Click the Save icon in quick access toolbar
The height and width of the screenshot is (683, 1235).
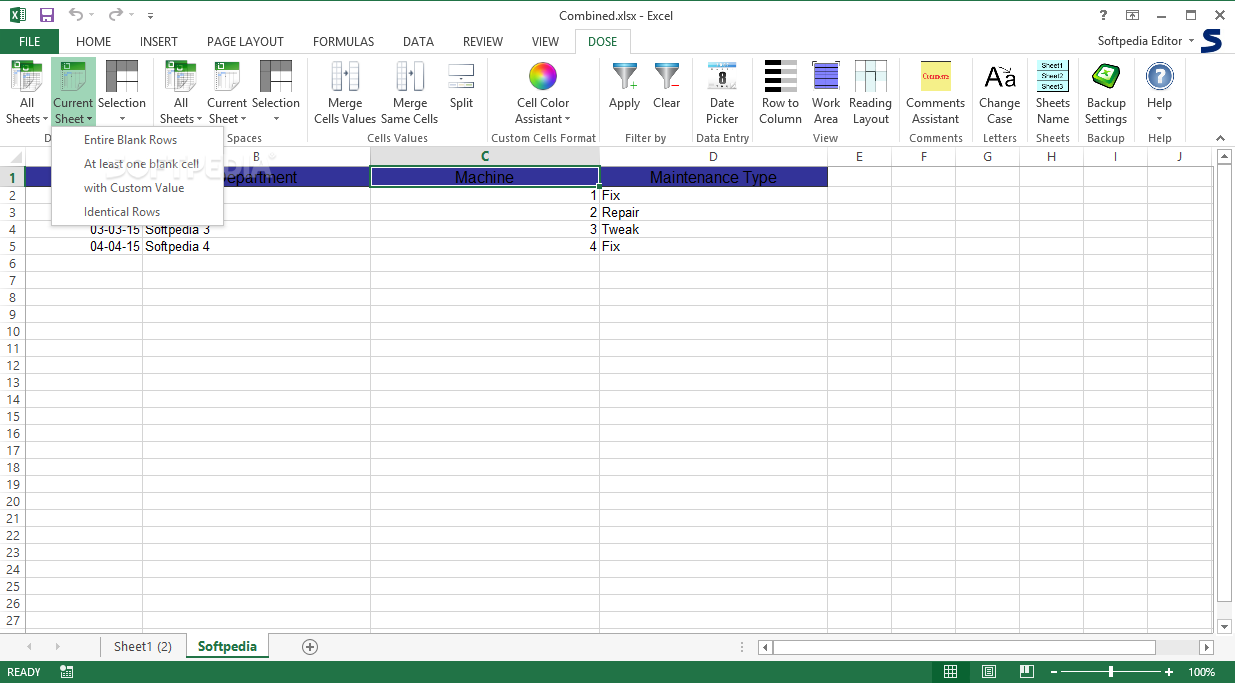click(x=47, y=15)
